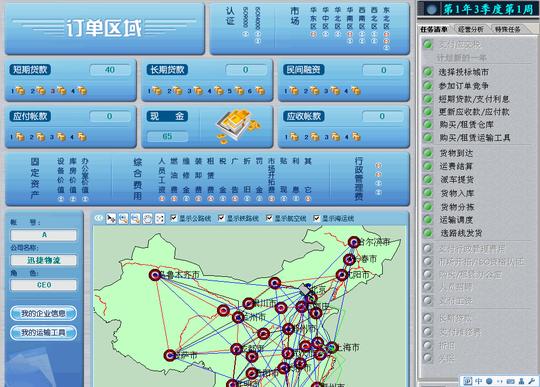Image resolution: width=540 pixels, height=387 pixels.
Task: Select task 参加订单竞争
Action: [464, 86]
